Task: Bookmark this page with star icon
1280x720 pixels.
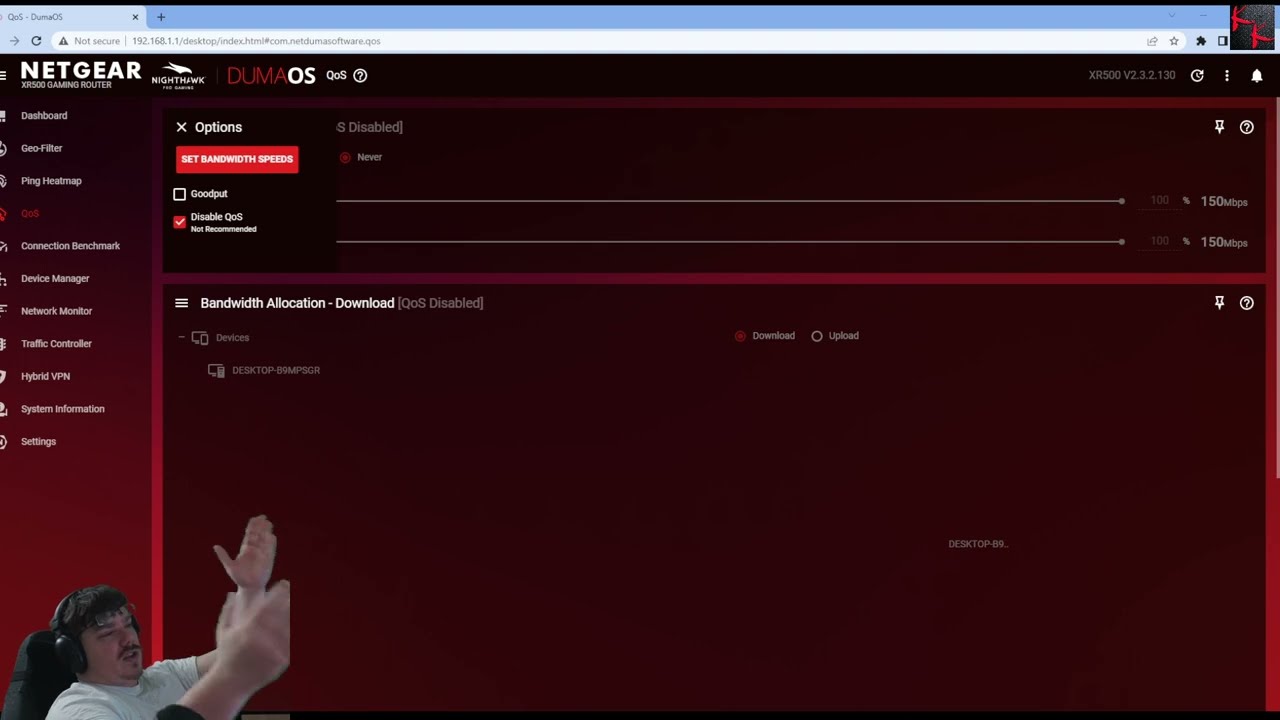Action: pyautogui.click(x=1174, y=41)
